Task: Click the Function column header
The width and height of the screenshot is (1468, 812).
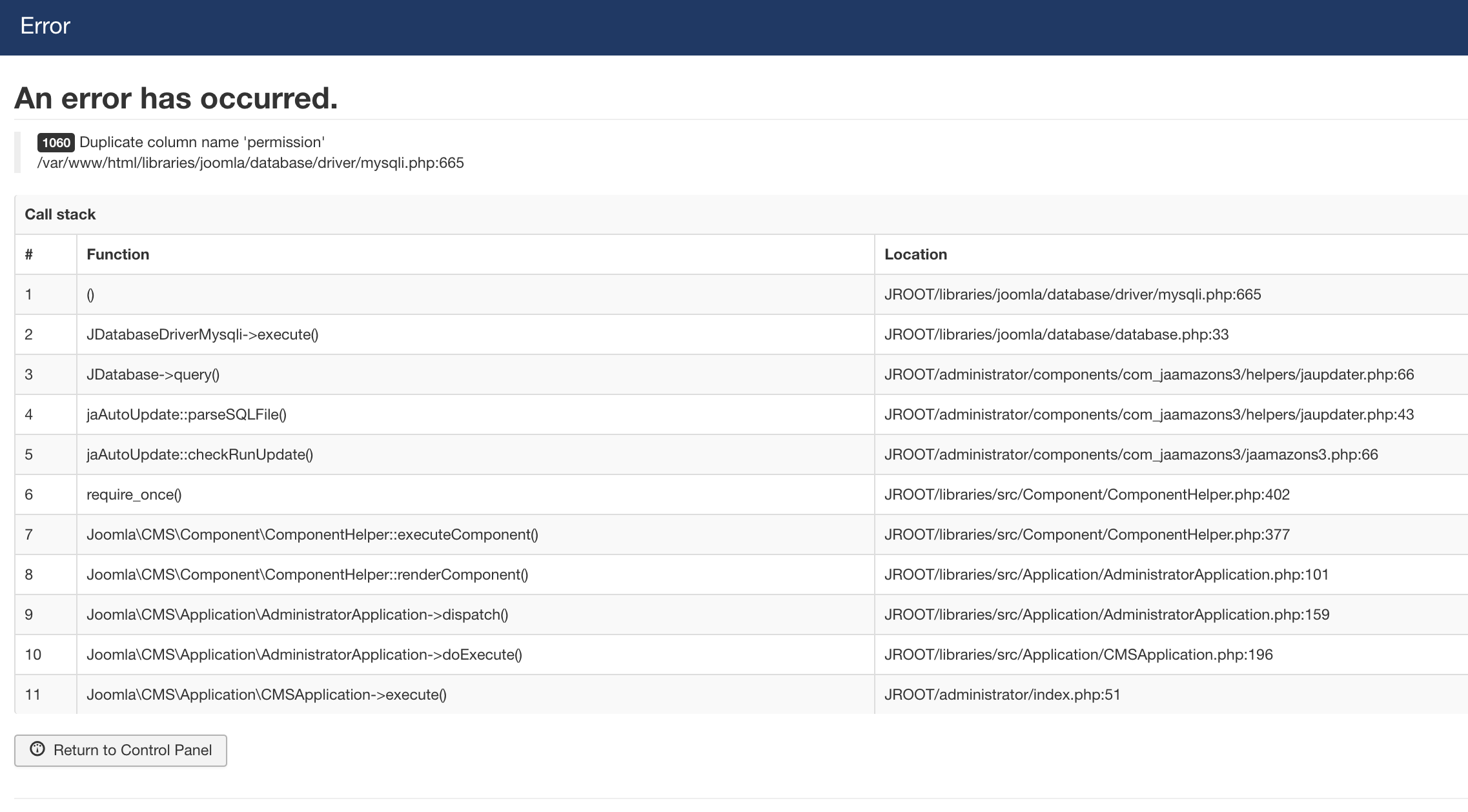Action: coord(118,255)
